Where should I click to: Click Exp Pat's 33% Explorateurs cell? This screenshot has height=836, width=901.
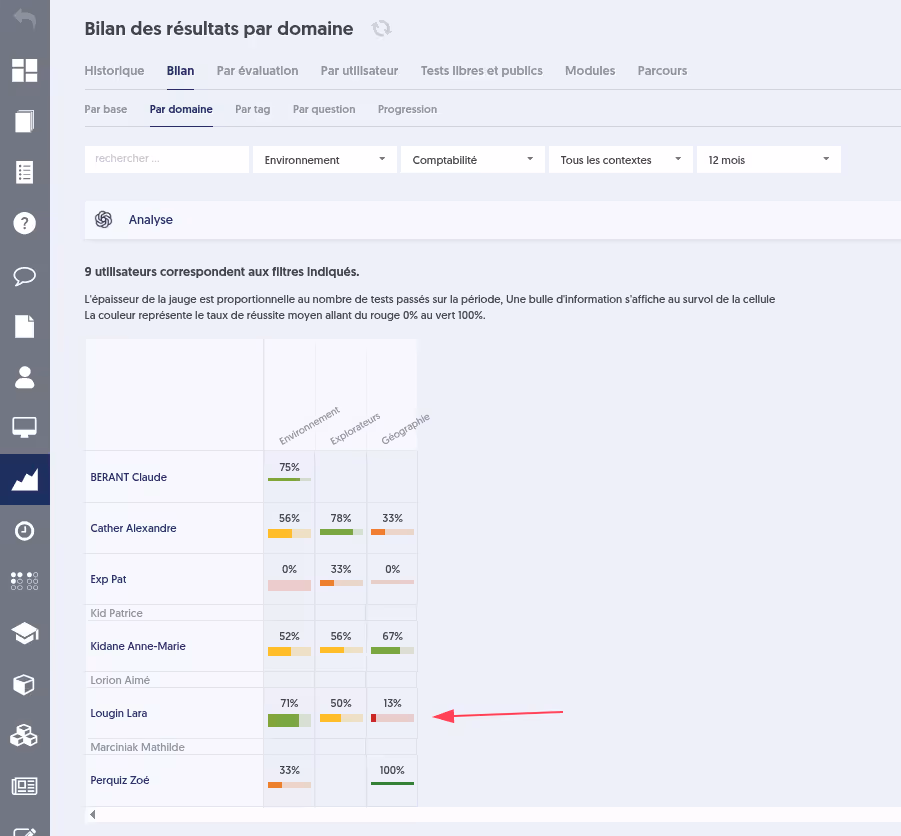[x=341, y=579]
